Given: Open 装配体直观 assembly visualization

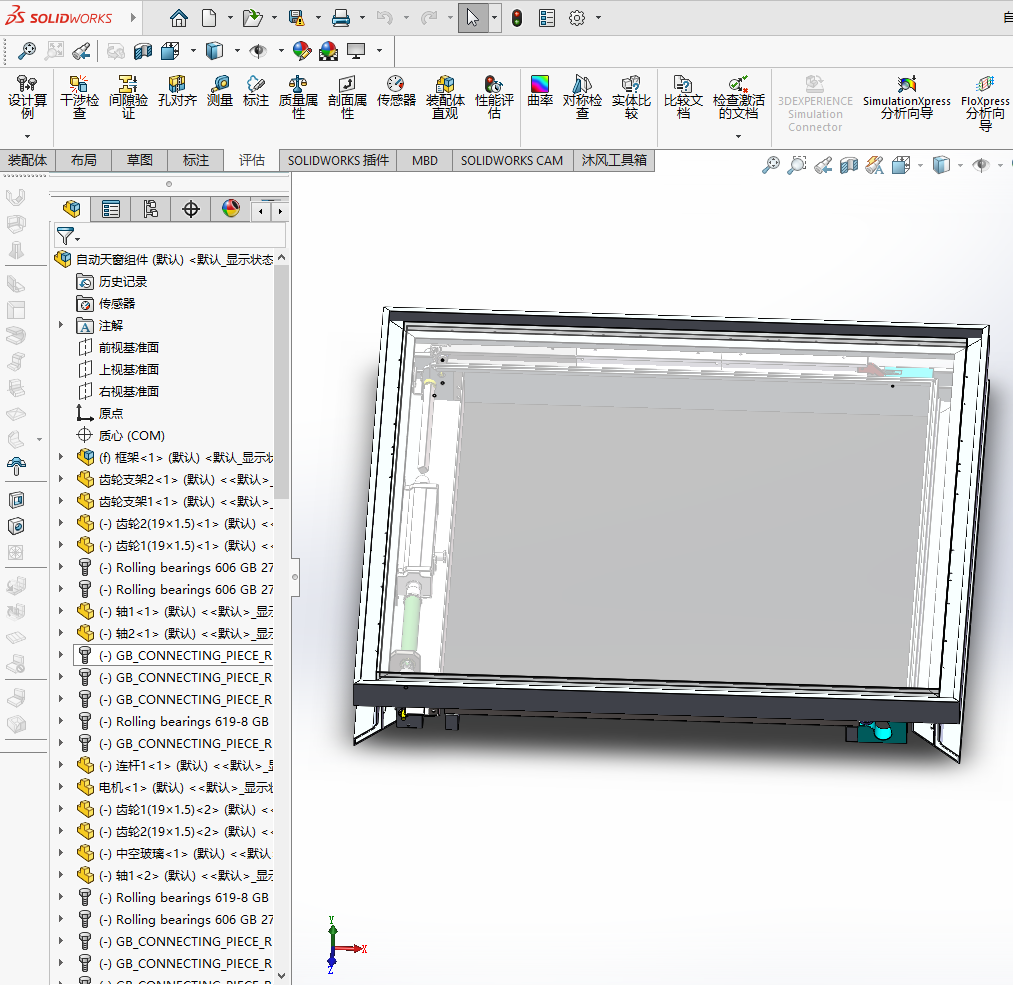Looking at the screenshot, I should pyautogui.click(x=445, y=95).
